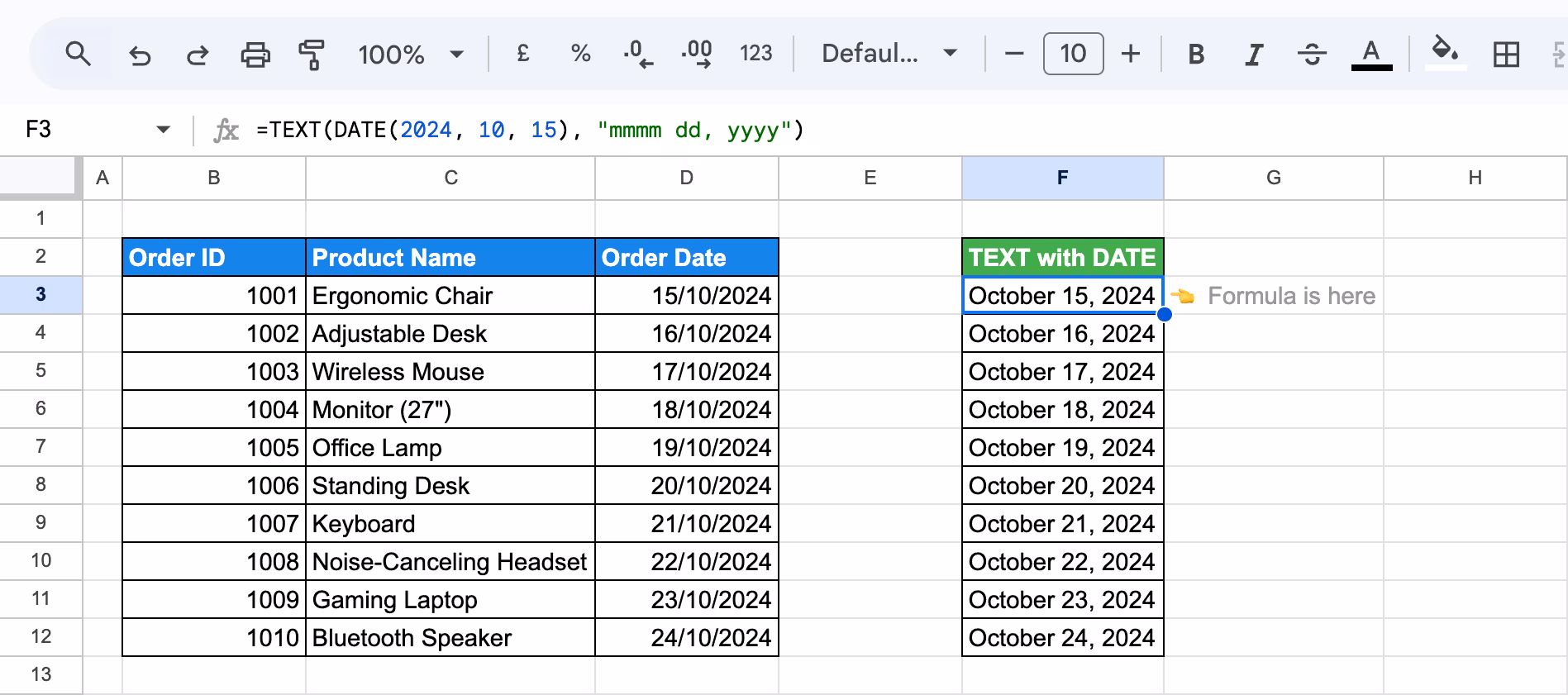1568x695 pixels.
Task: Select order ID cell 1005
Action: pos(214,447)
